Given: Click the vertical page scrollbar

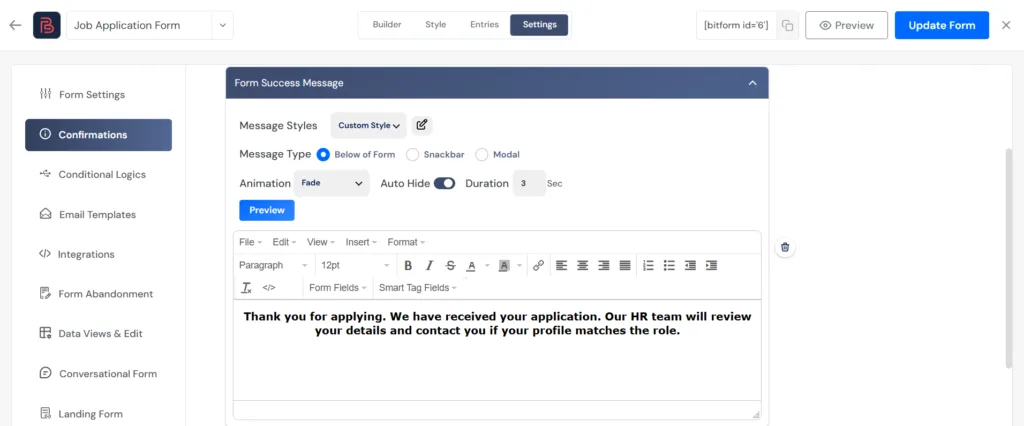Looking at the screenshot, I should click(x=1009, y=258).
